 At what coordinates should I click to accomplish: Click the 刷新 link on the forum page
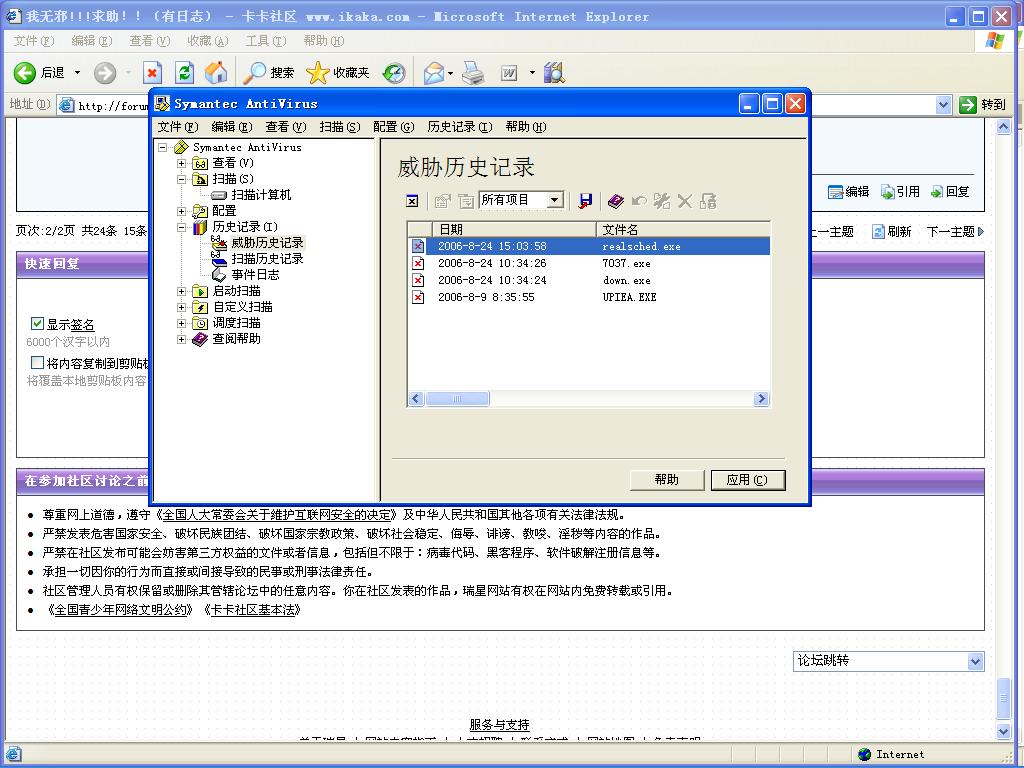click(891, 231)
